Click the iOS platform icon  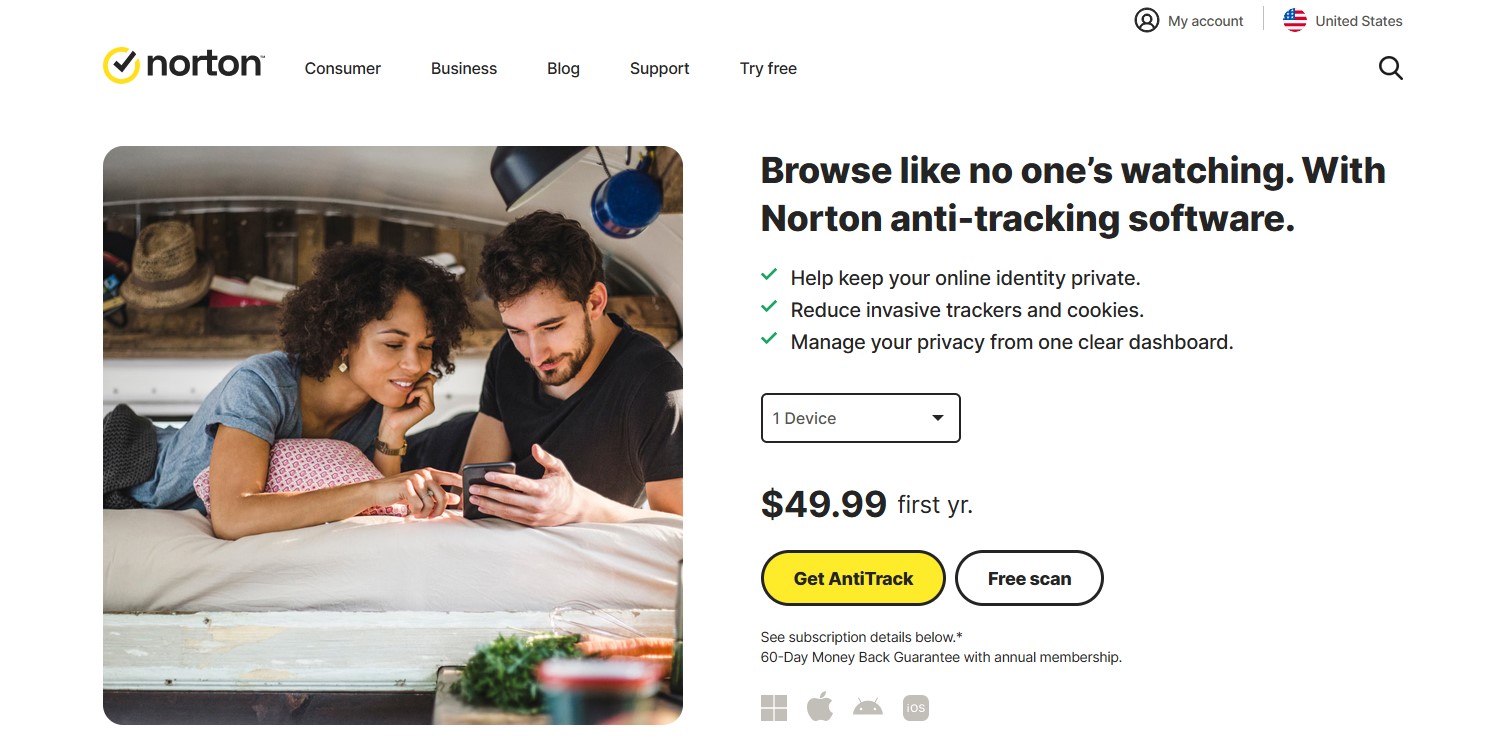coord(915,708)
